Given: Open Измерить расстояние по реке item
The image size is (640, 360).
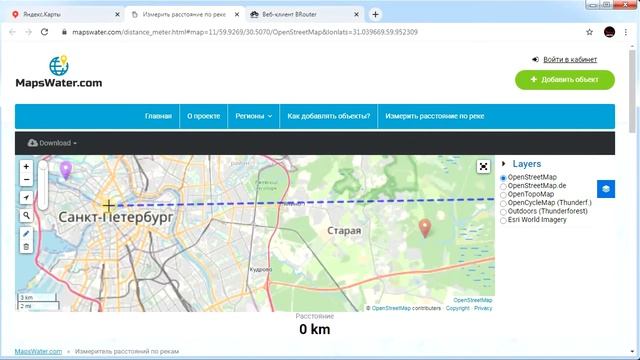Looking at the screenshot, I should tap(435, 116).
